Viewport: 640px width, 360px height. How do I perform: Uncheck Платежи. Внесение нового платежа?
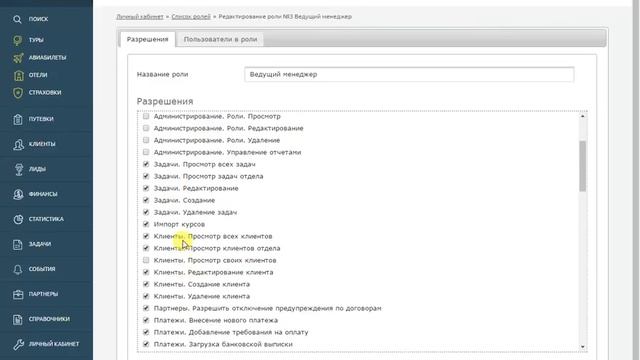(146, 320)
